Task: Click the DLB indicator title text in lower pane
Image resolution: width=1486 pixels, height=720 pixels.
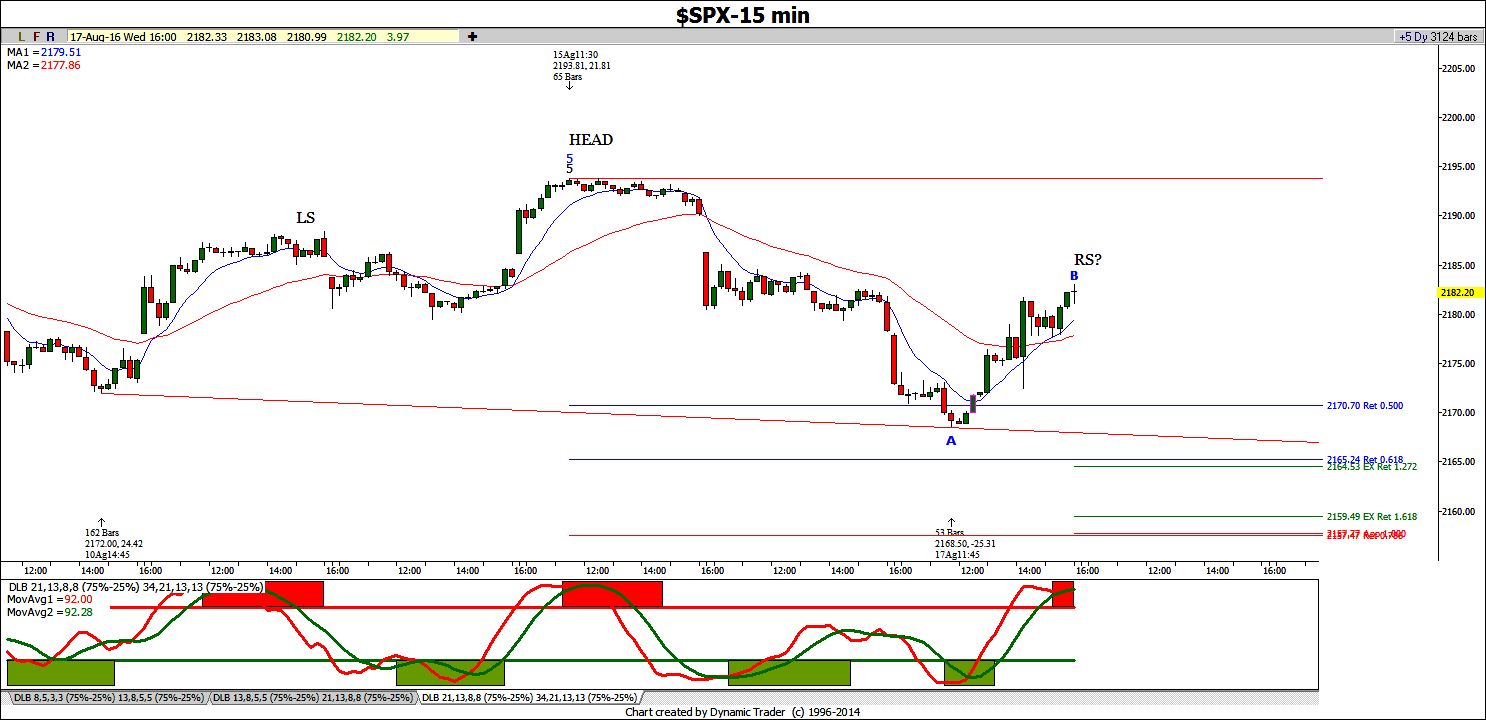Action: tap(135, 587)
